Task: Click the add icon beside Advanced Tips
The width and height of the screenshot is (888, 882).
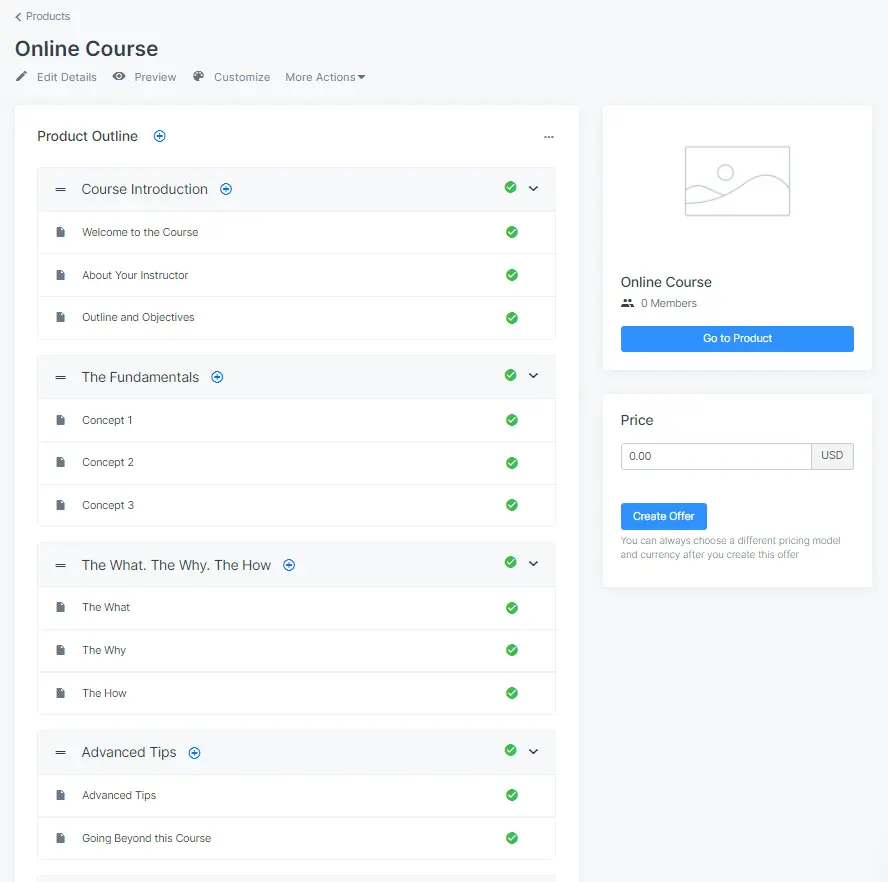Action: (x=195, y=753)
